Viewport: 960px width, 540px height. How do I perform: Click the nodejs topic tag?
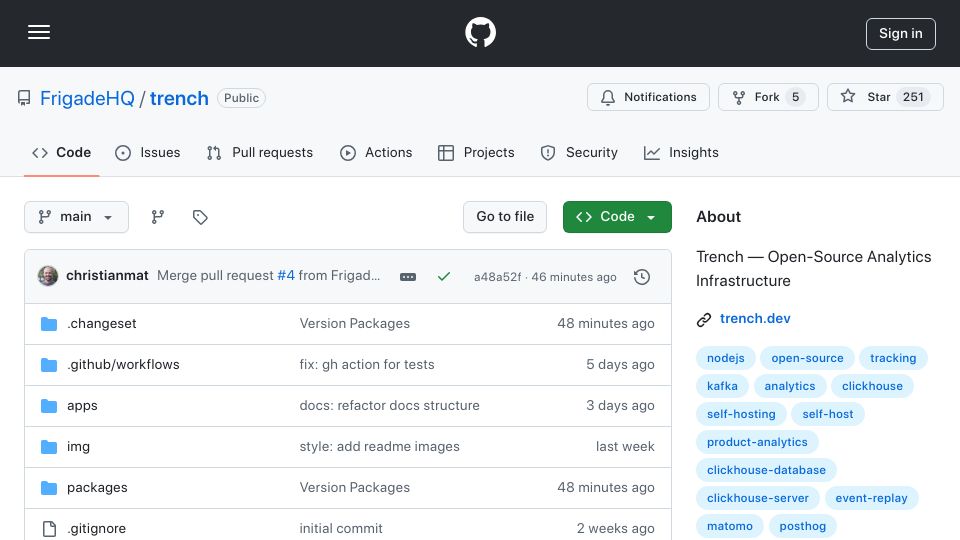[x=726, y=358]
